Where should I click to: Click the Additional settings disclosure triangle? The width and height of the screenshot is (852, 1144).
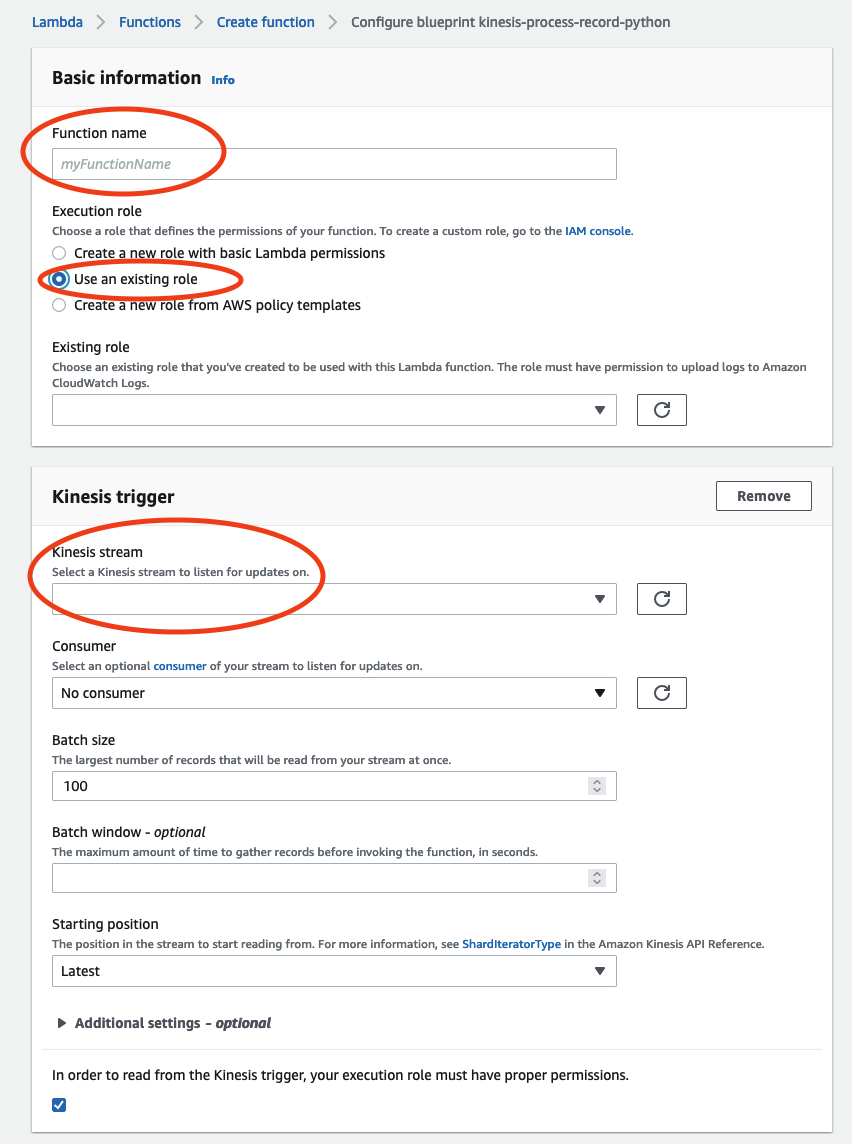(x=60, y=1023)
